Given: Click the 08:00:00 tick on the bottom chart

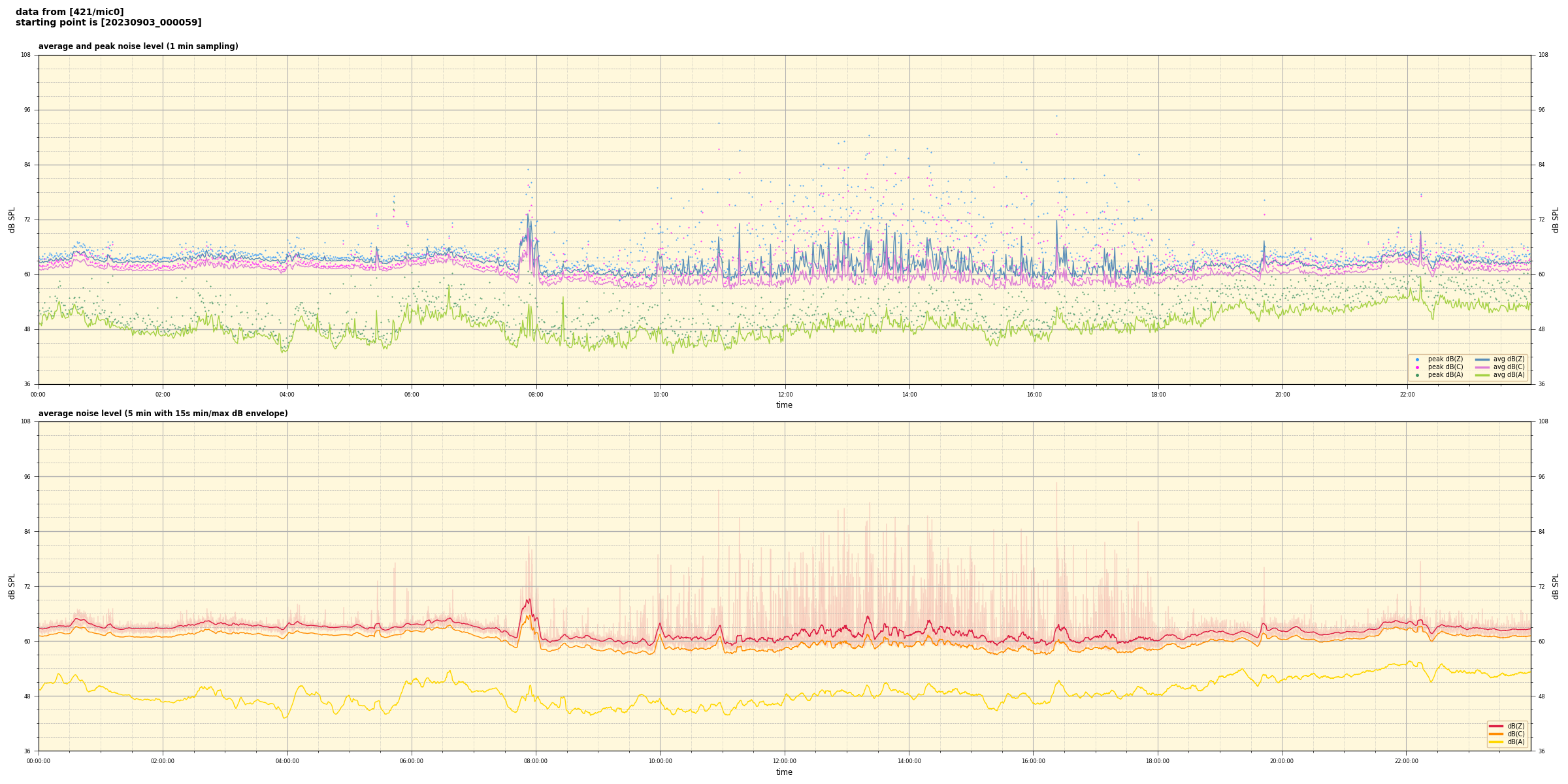Looking at the screenshot, I should tap(536, 761).
